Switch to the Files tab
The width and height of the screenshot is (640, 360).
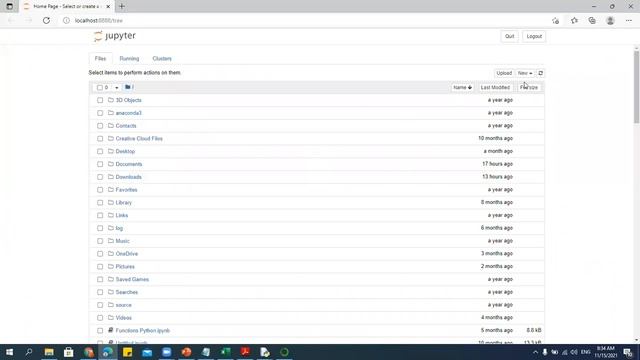[100, 58]
